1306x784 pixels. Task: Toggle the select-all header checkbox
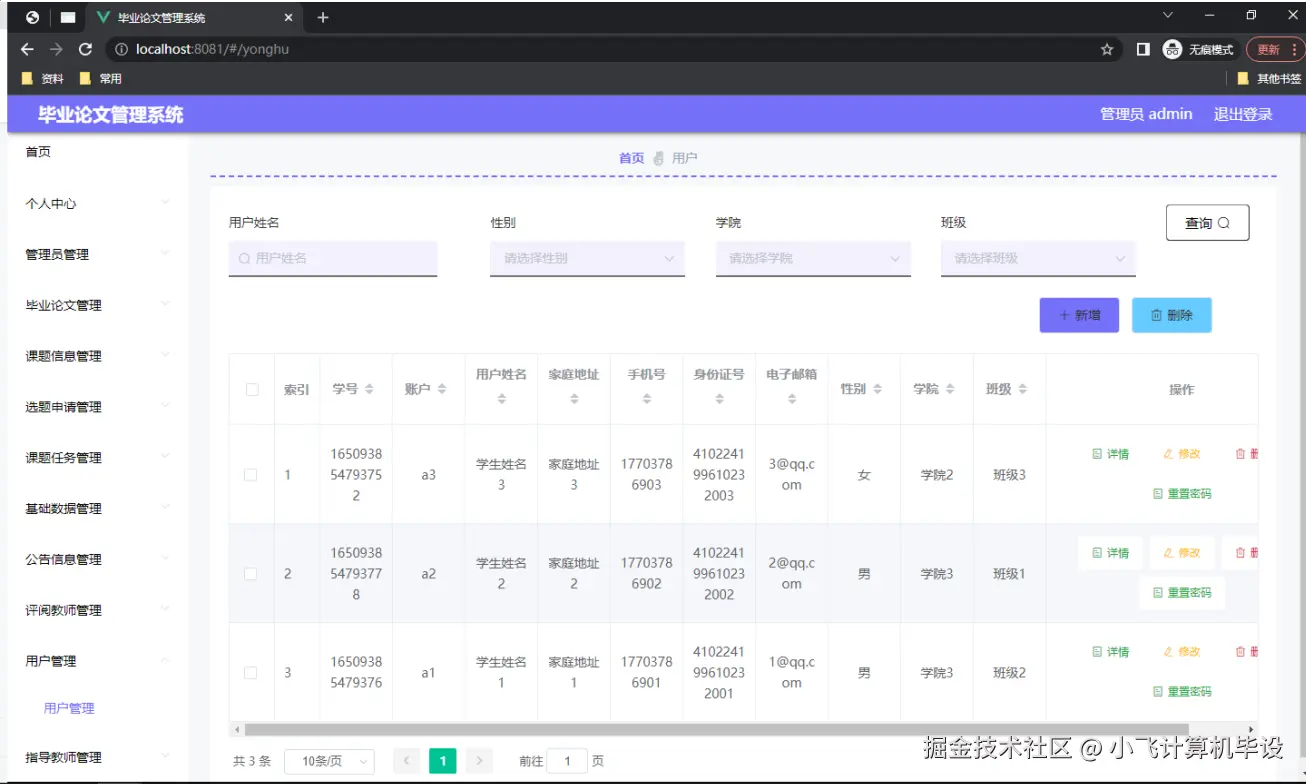252,389
